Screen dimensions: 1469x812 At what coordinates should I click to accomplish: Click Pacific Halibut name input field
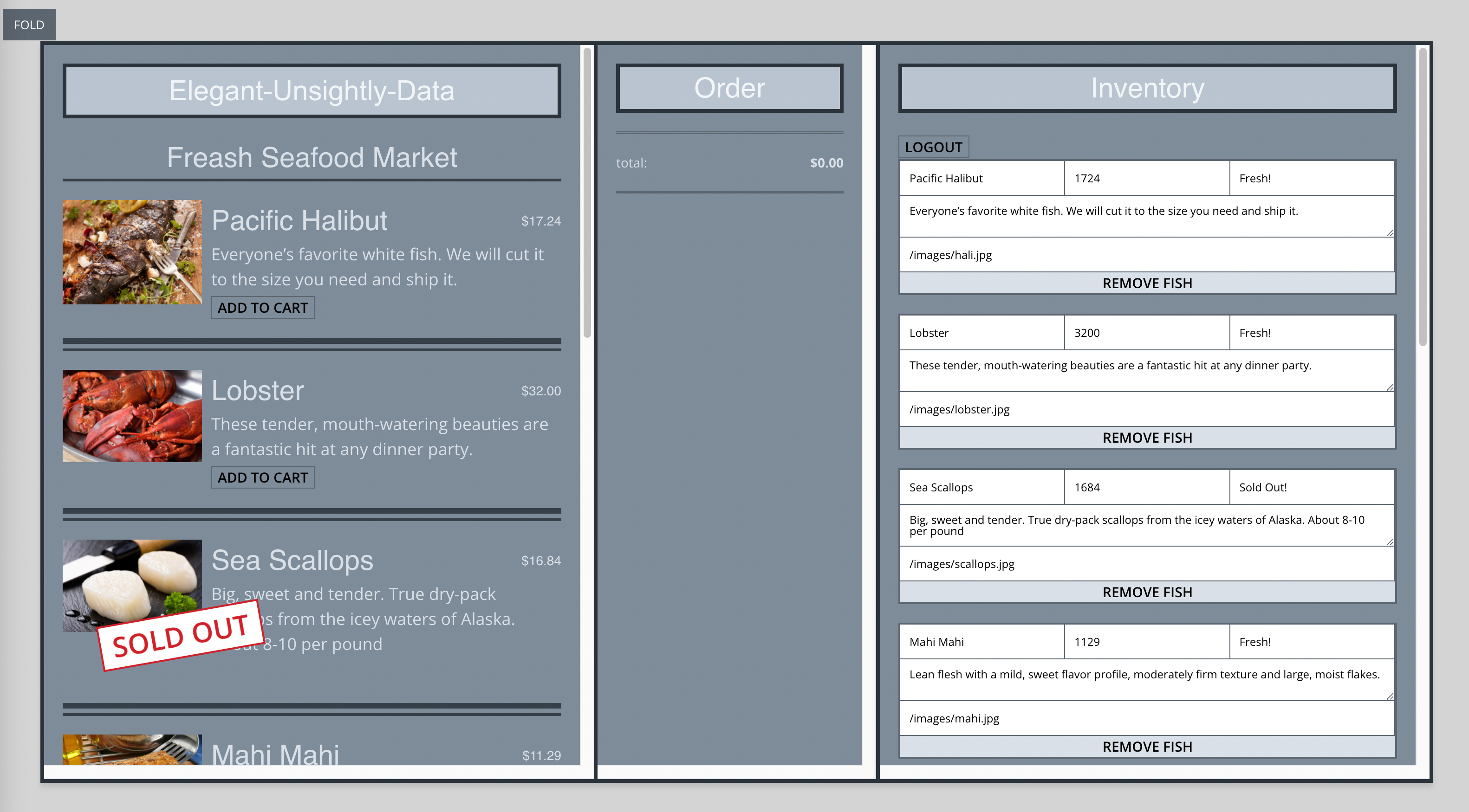coord(982,178)
